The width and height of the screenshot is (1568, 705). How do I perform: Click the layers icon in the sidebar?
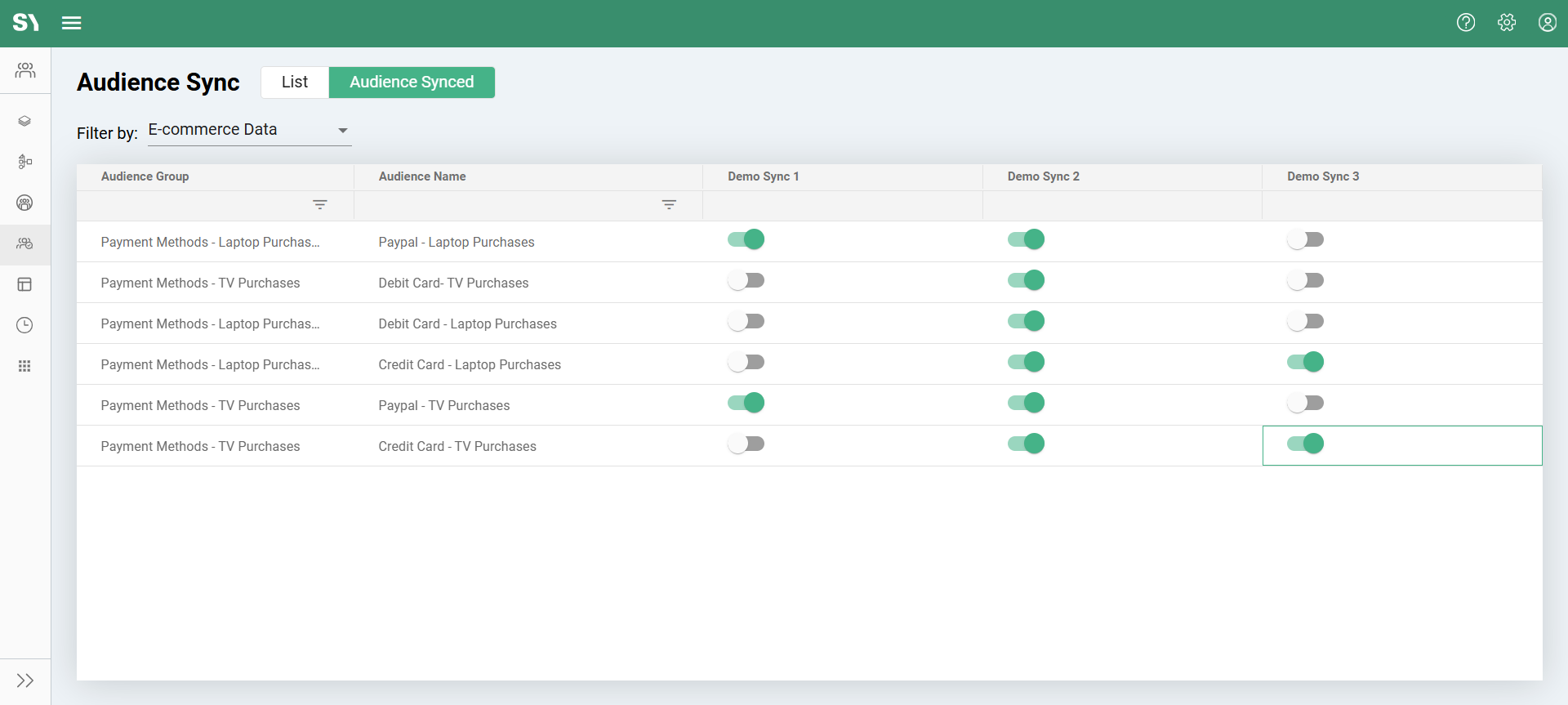pyautogui.click(x=24, y=121)
